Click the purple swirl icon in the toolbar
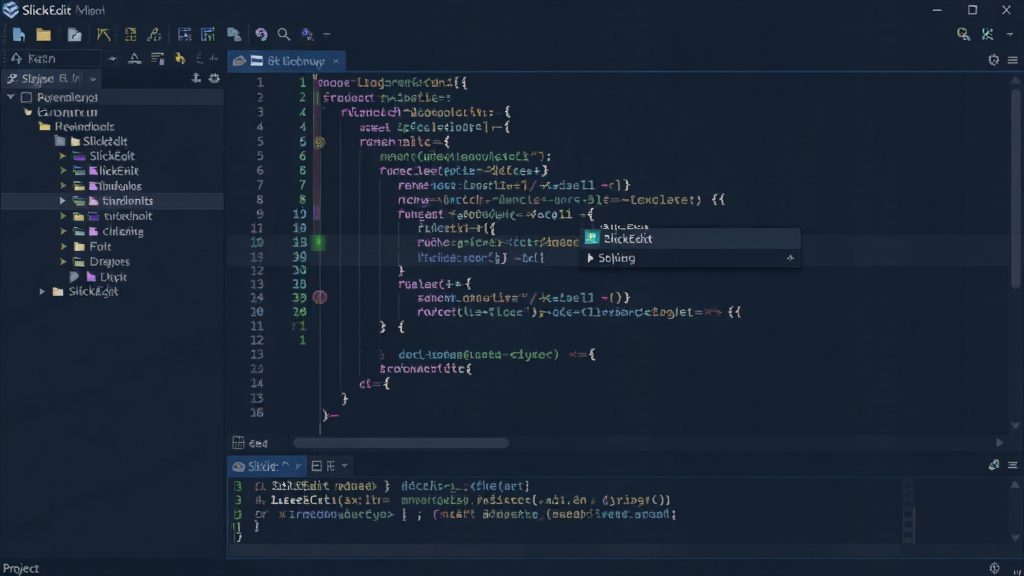Image resolution: width=1024 pixels, height=576 pixels. 261,34
